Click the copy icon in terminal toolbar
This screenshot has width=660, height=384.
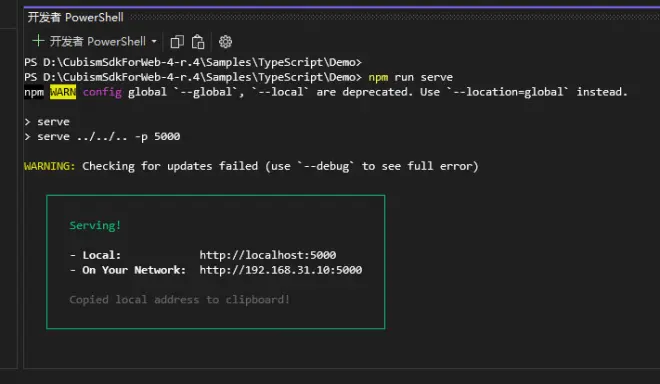tap(177, 42)
